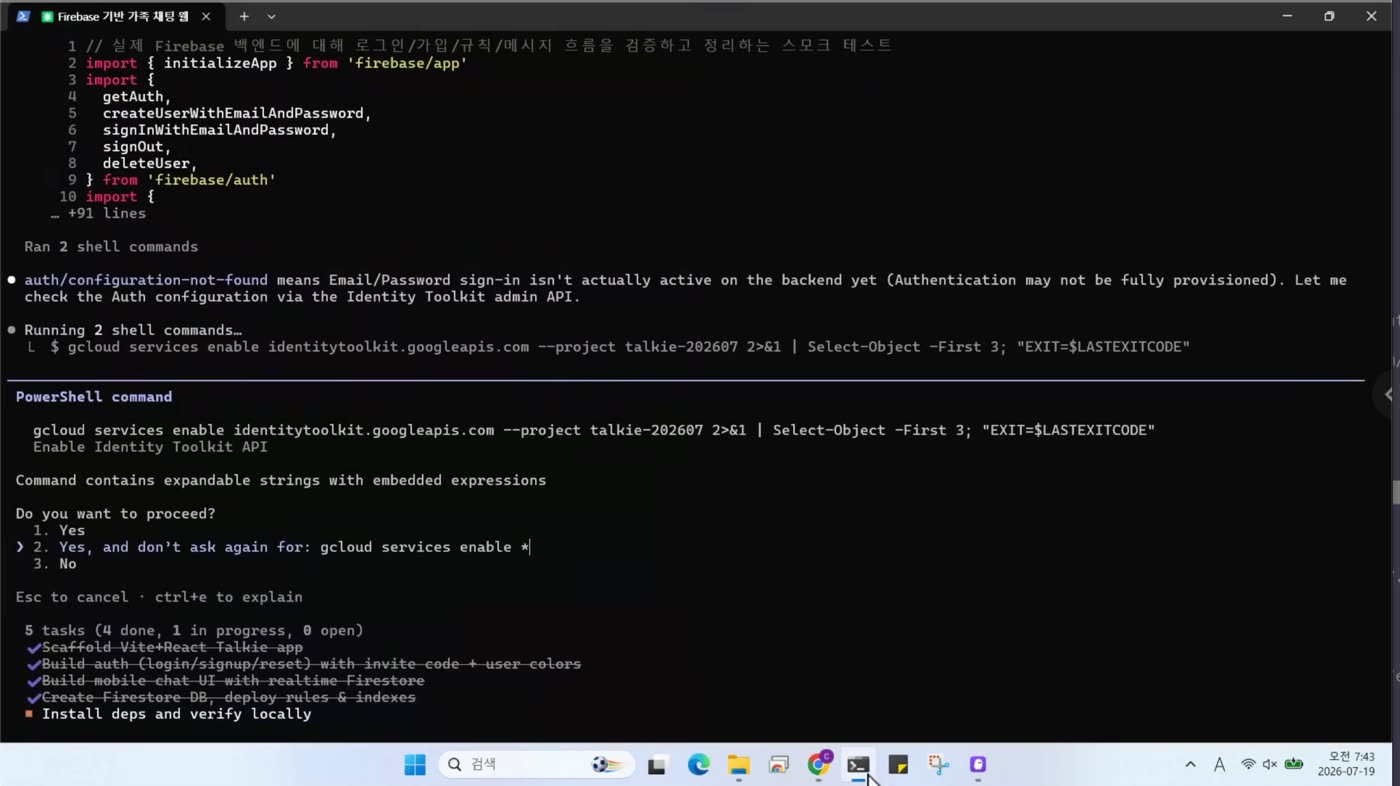
Task: Open the terminal profile dropdown arrow
Action: [271, 16]
